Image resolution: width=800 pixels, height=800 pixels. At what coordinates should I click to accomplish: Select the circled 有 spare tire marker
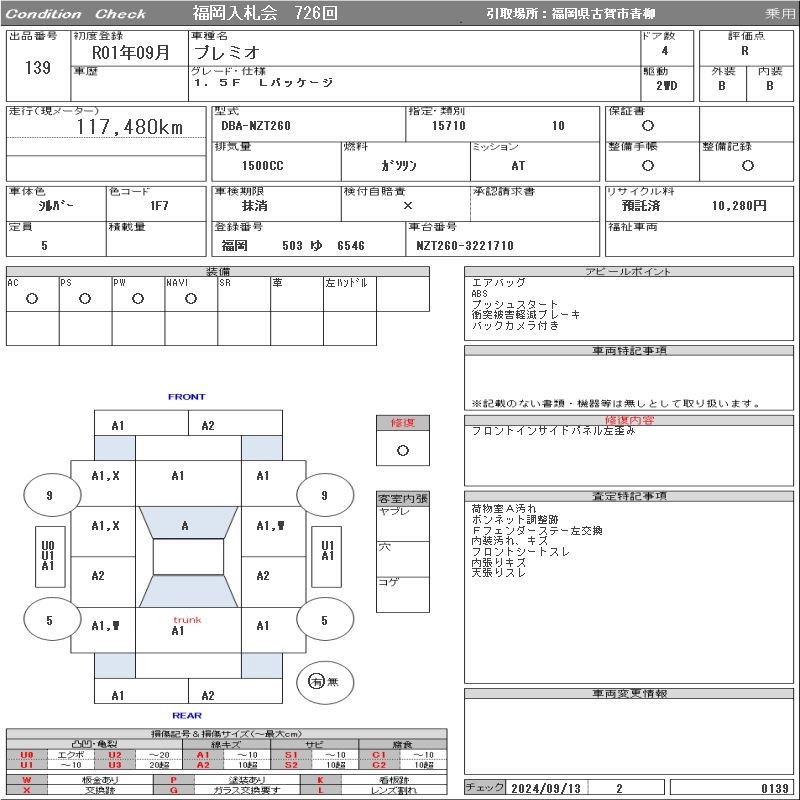pyautogui.click(x=317, y=682)
